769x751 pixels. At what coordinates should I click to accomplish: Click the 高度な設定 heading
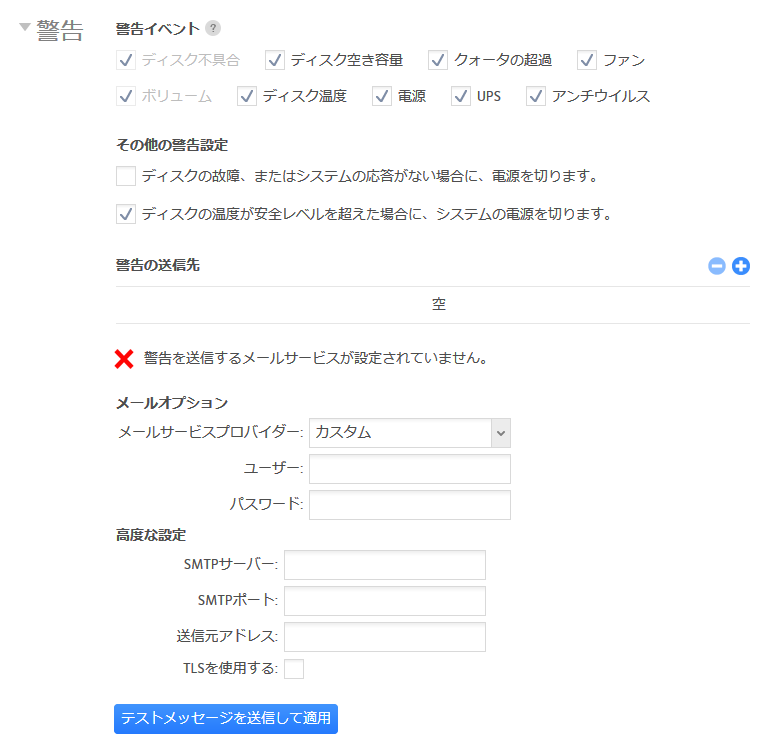pos(151,535)
